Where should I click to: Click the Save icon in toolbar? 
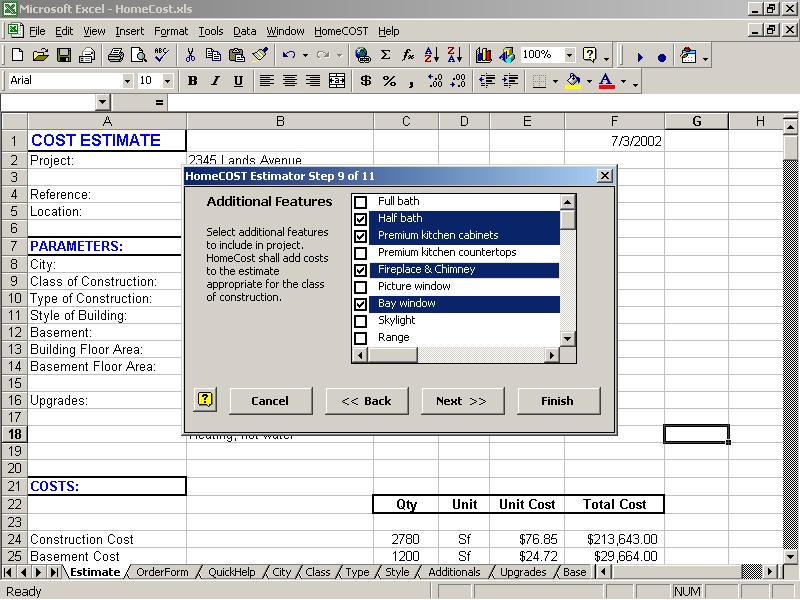click(63, 56)
